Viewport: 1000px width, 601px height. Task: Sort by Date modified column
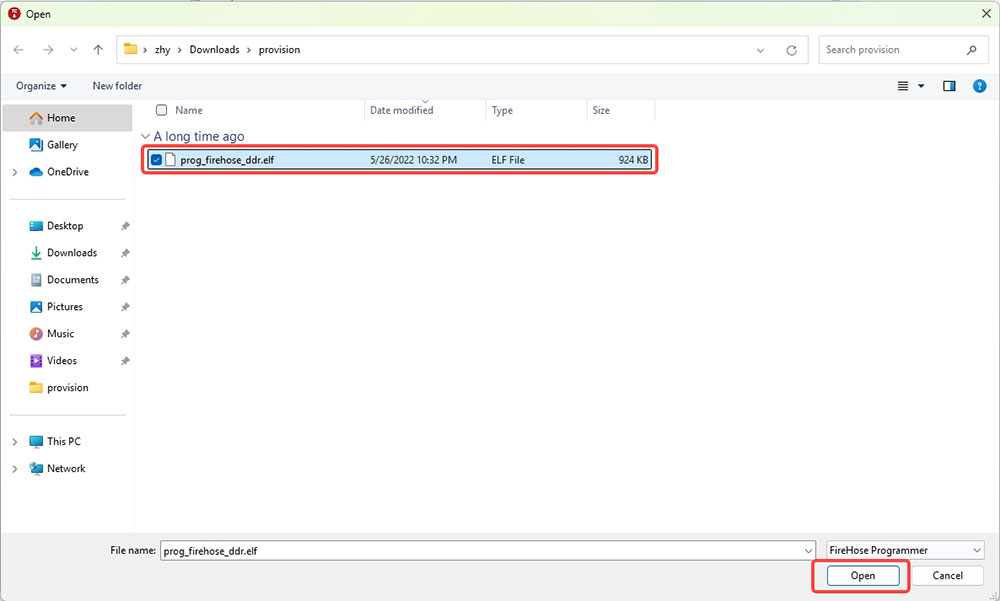coord(402,110)
